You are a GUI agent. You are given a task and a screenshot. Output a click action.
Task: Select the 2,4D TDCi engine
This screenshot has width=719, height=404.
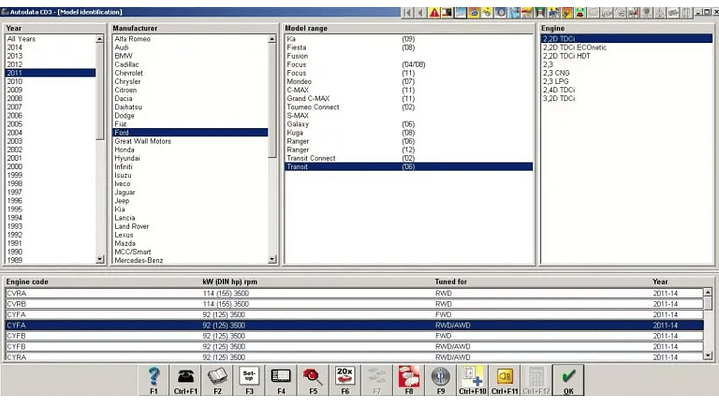tap(558, 90)
